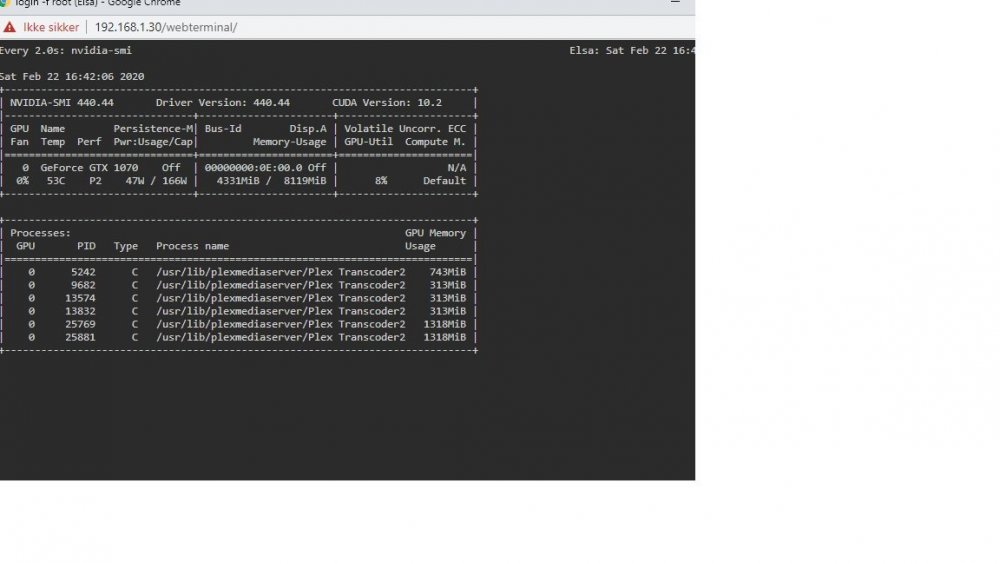Click the Compute mode 'Default' value
The image size is (1000, 563).
(445, 181)
